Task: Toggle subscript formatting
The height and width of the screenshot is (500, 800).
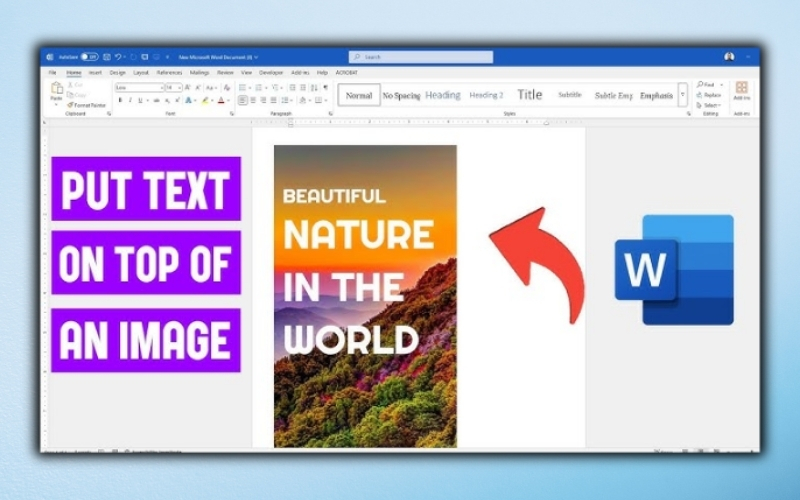Action: click(167, 101)
